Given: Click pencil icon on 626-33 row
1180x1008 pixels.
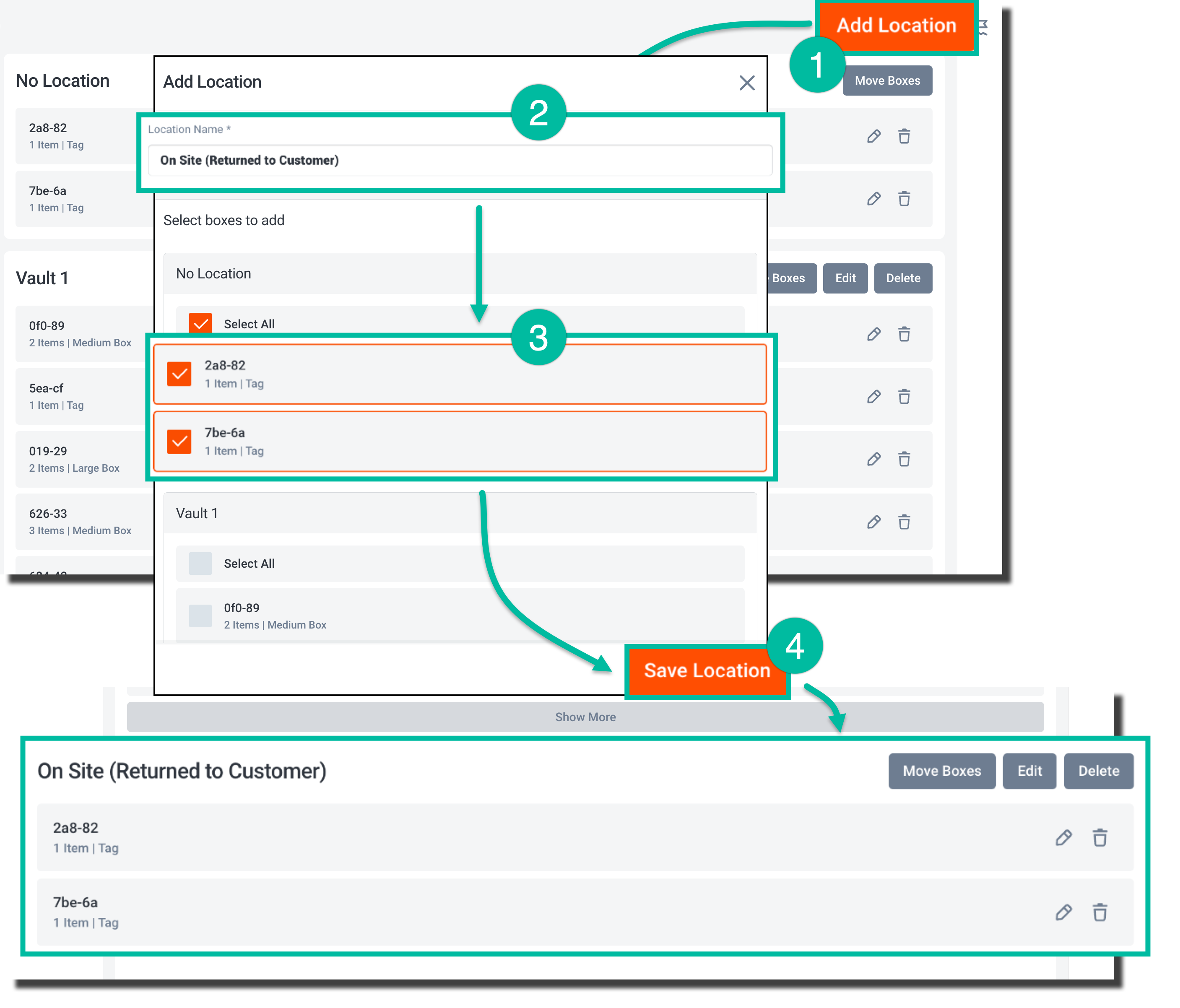Looking at the screenshot, I should point(873,522).
